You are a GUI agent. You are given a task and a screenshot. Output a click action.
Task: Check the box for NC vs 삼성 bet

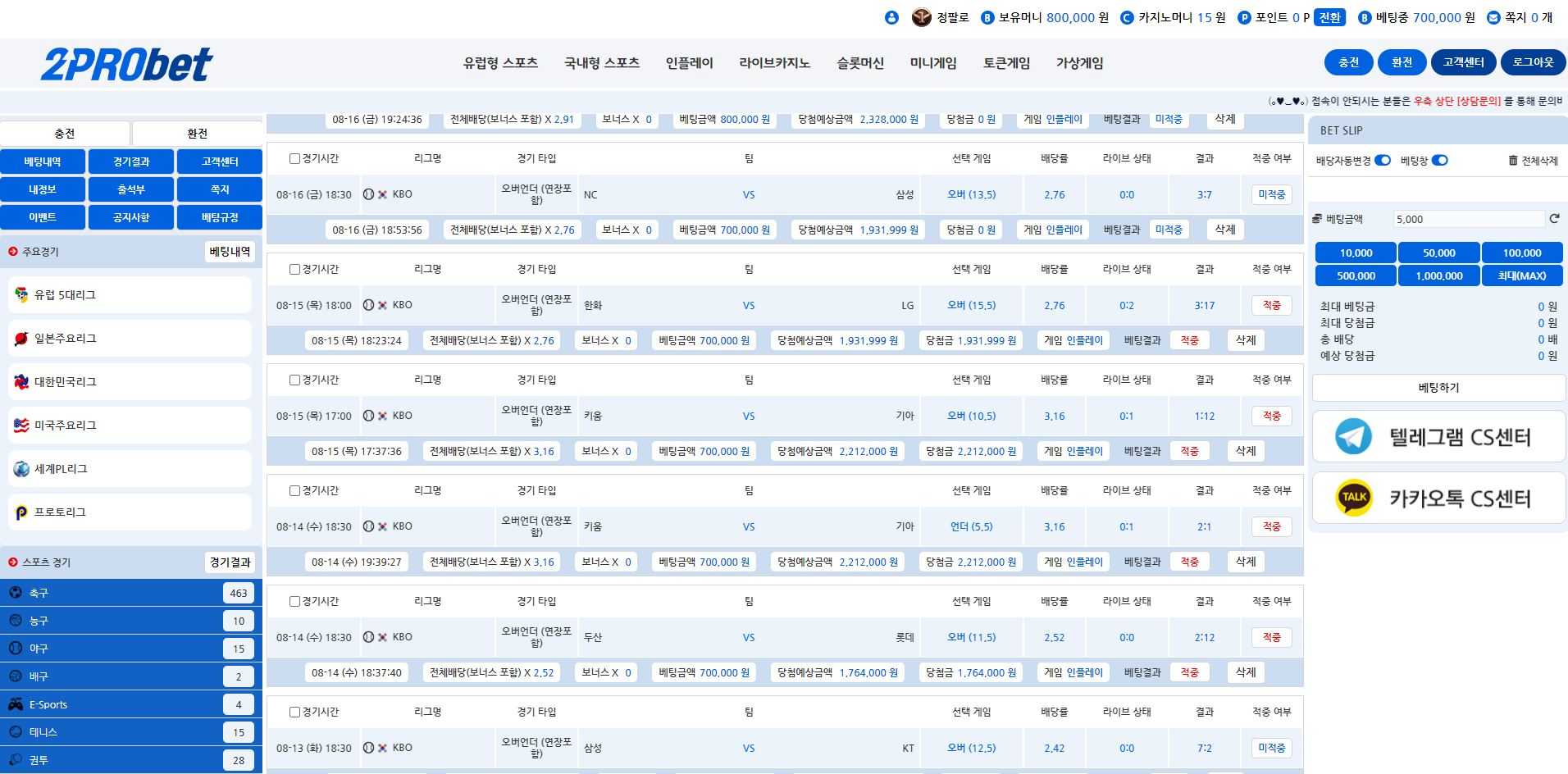tap(294, 158)
